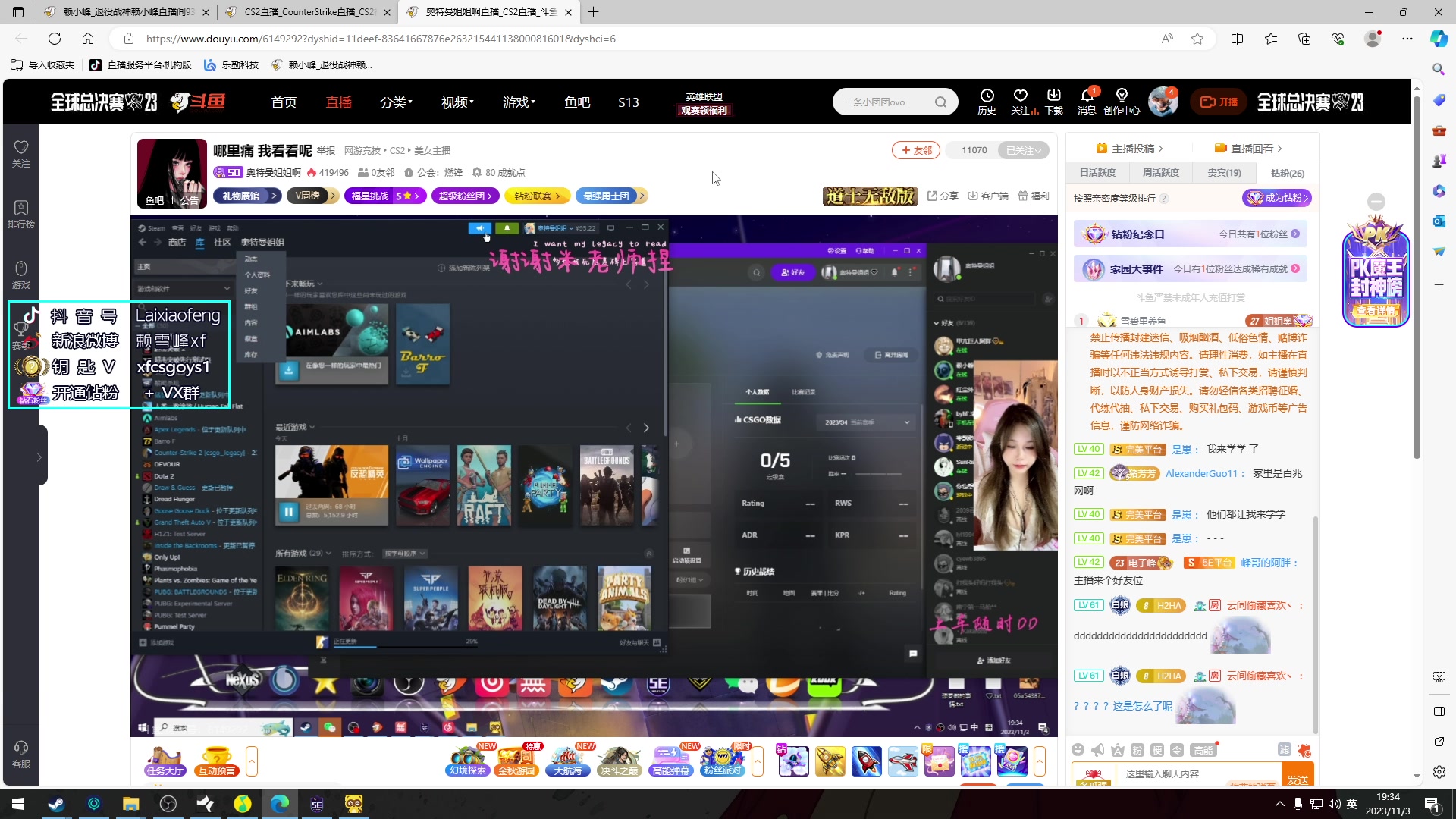Open 游戏 in left sidebar
Image resolution: width=1456 pixels, height=819 pixels.
tap(21, 275)
